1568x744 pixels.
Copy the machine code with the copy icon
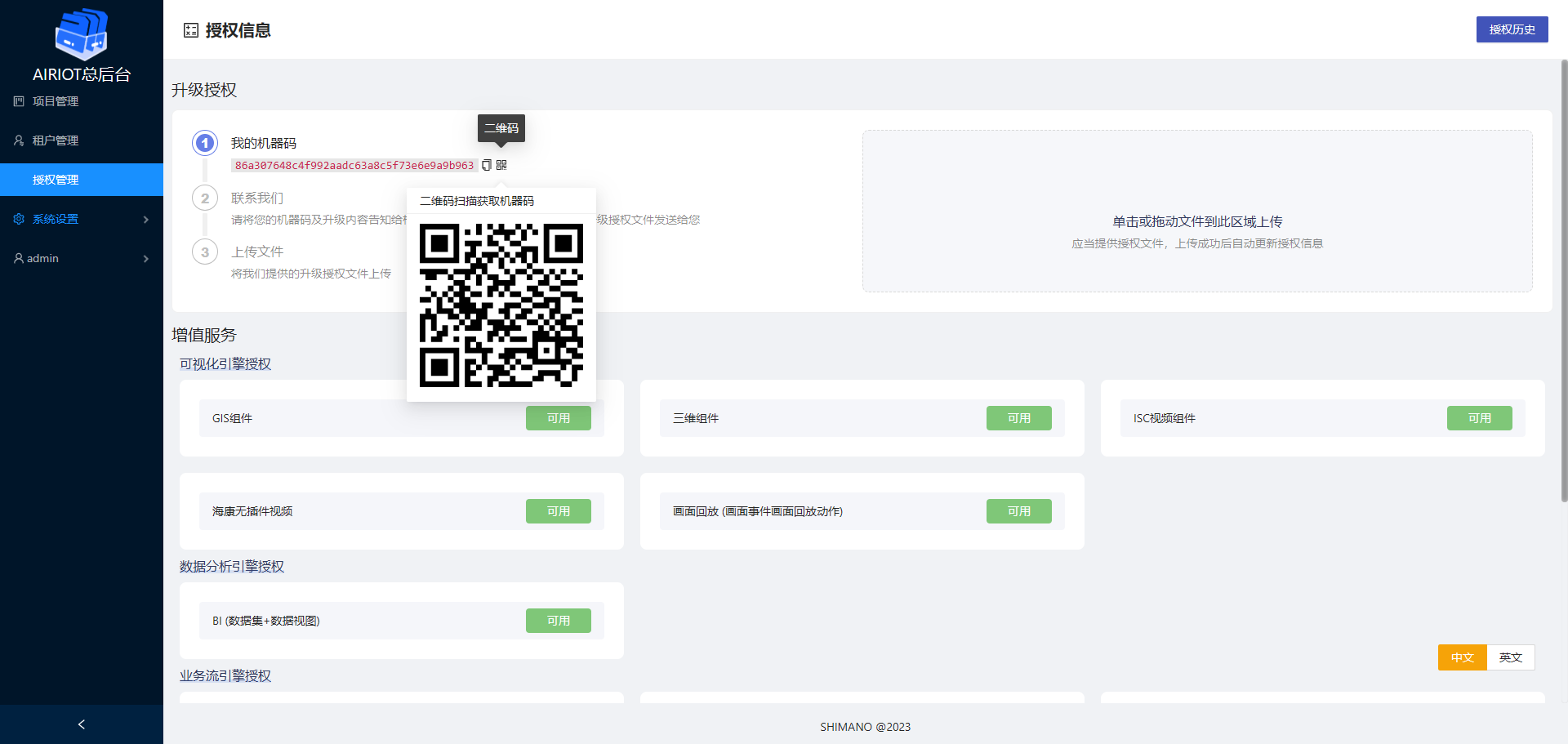(x=487, y=165)
